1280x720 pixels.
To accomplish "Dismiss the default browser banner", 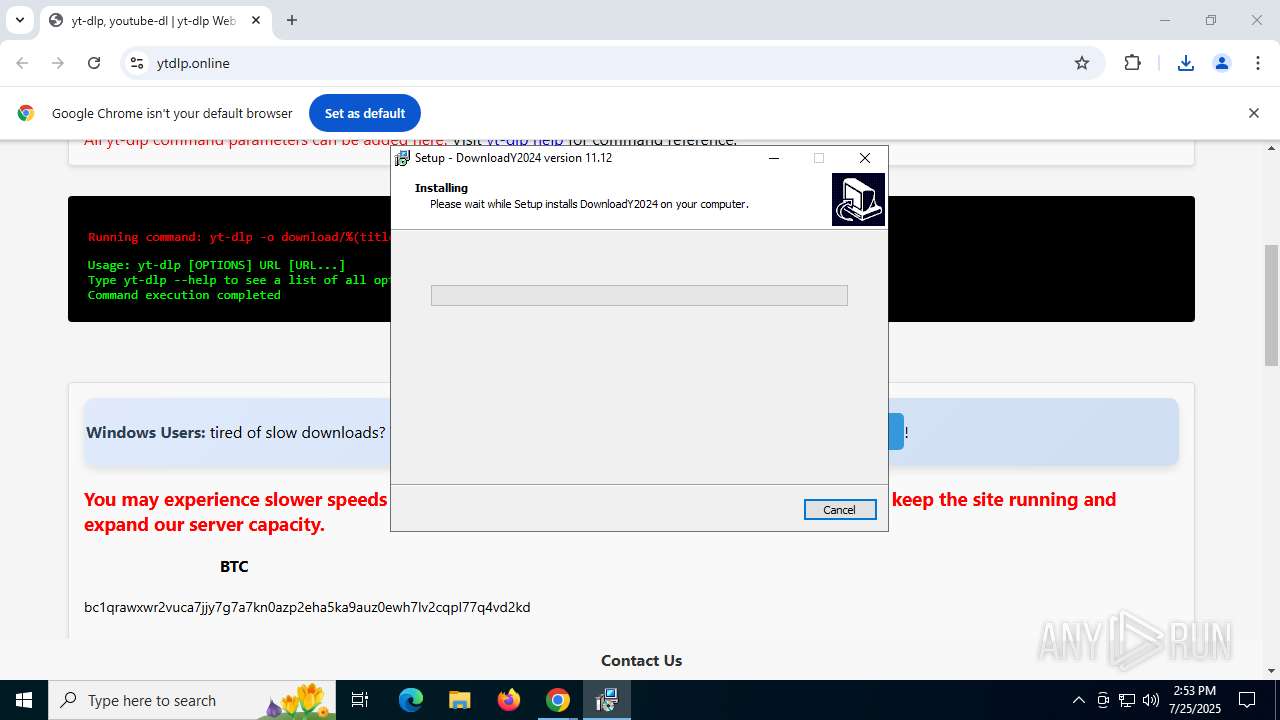I will pyautogui.click(x=1253, y=113).
